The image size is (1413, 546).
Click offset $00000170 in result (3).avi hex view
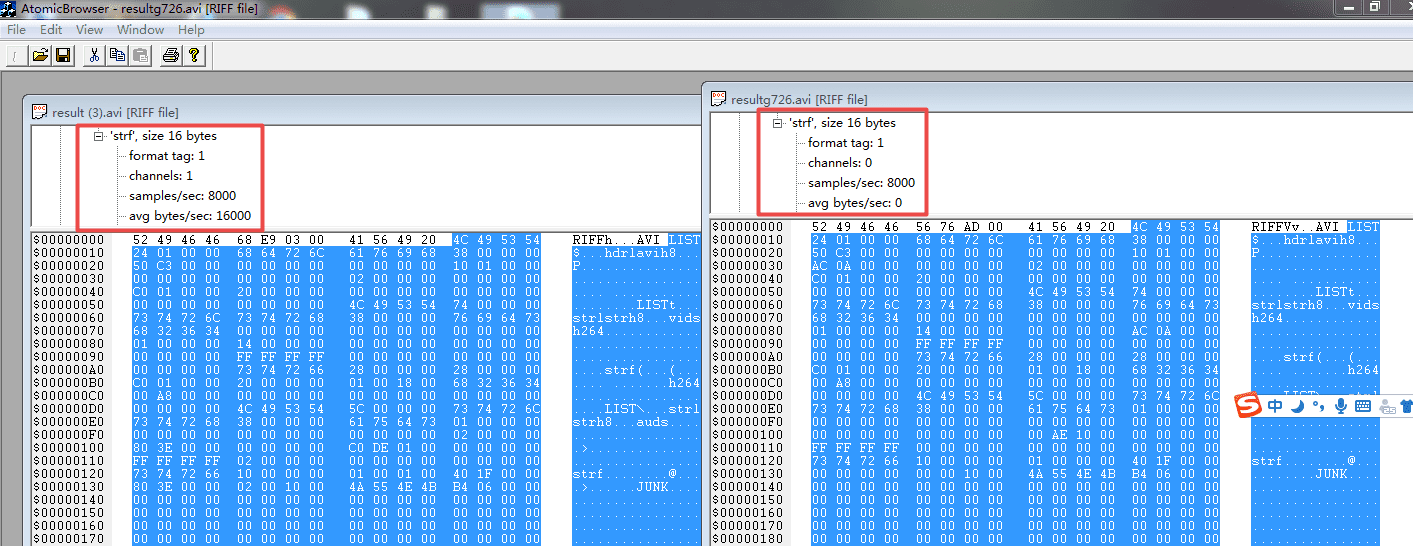pyautogui.click(x=68, y=539)
